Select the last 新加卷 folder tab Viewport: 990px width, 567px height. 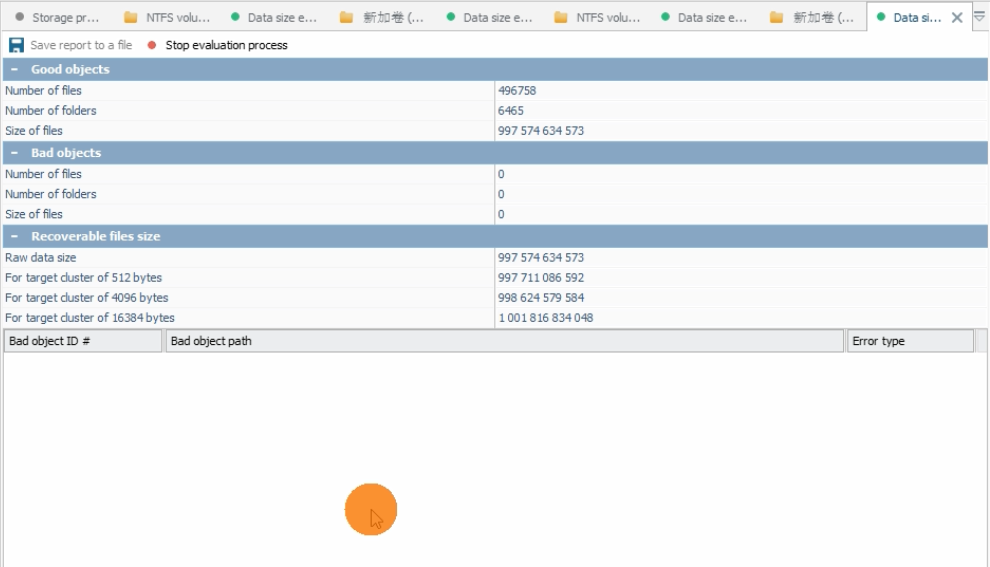[x=814, y=17]
